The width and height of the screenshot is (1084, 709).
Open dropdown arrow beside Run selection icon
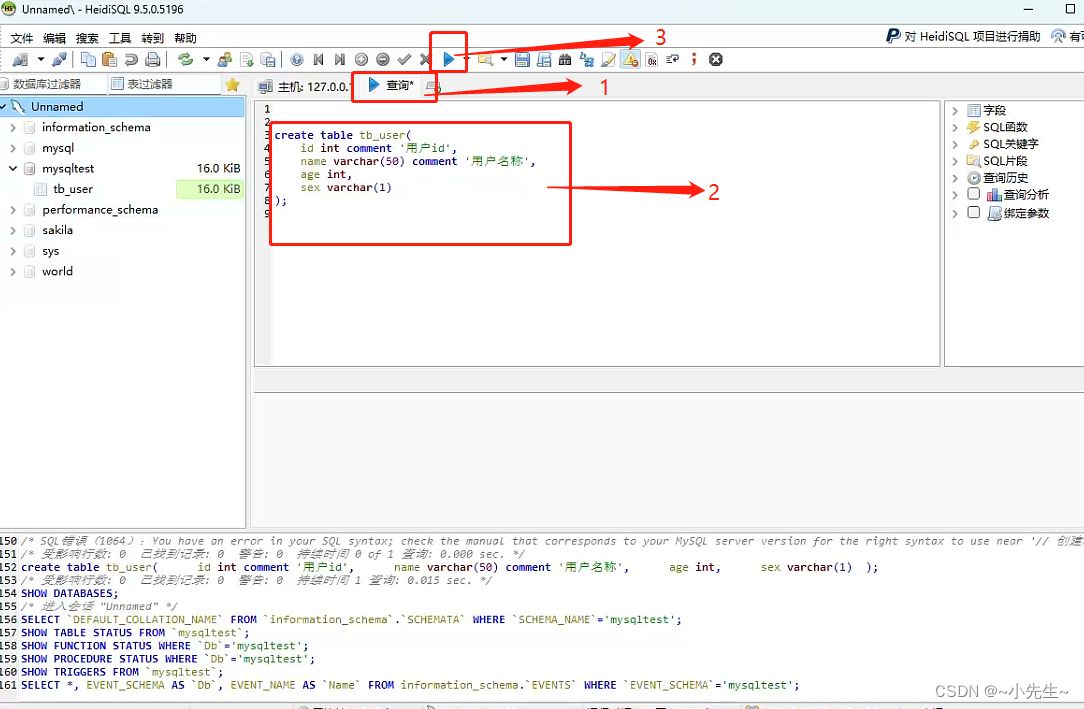click(x=504, y=60)
